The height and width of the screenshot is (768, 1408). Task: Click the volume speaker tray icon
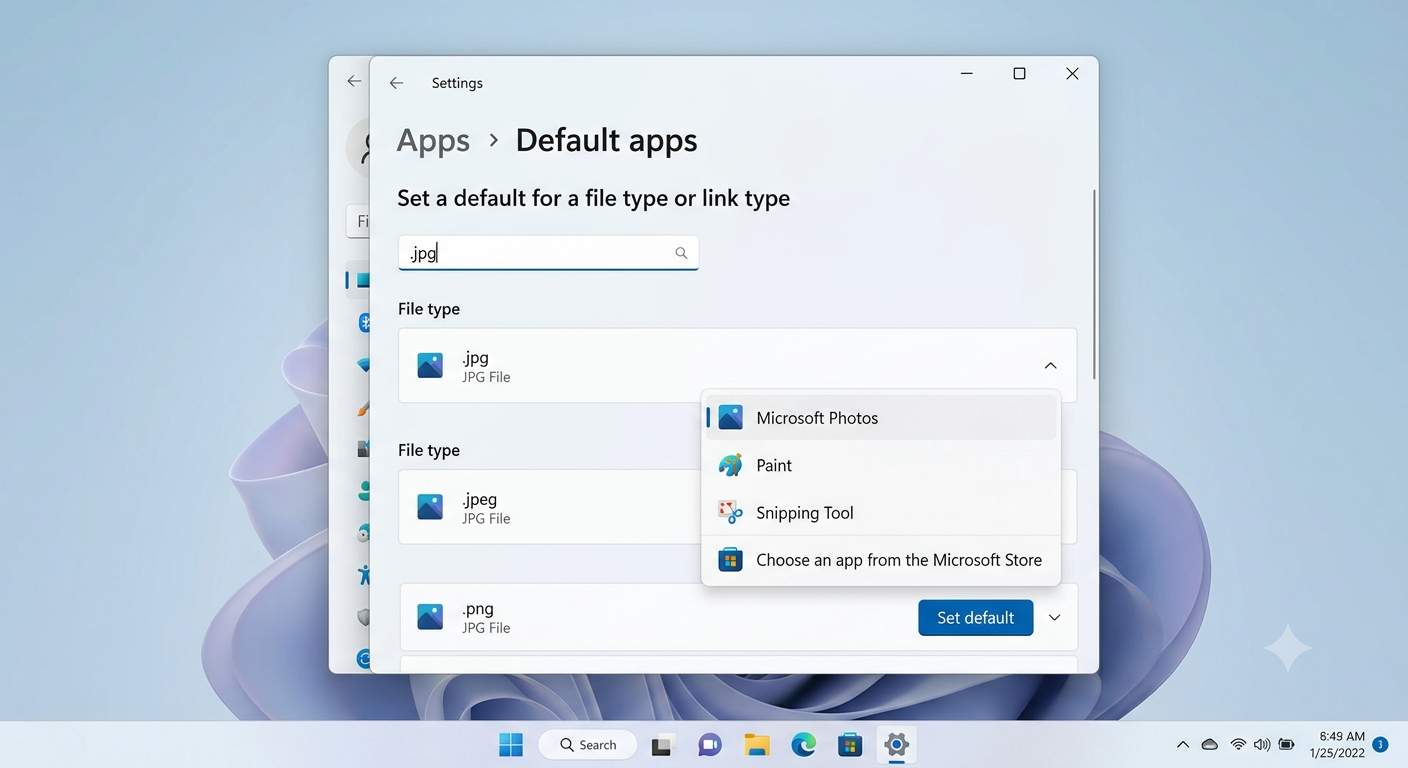pyautogui.click(x=1262, y=745)
